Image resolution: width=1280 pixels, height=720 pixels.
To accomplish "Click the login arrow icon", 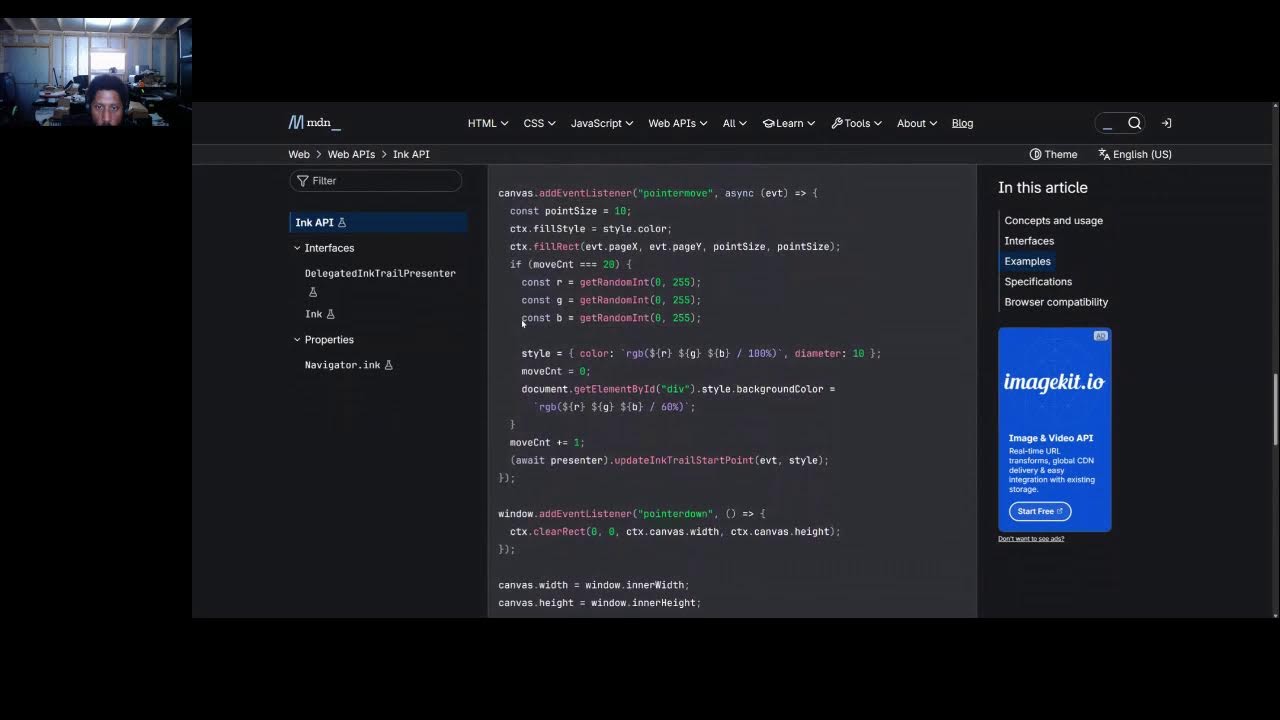I will (x=1166, y=123).
